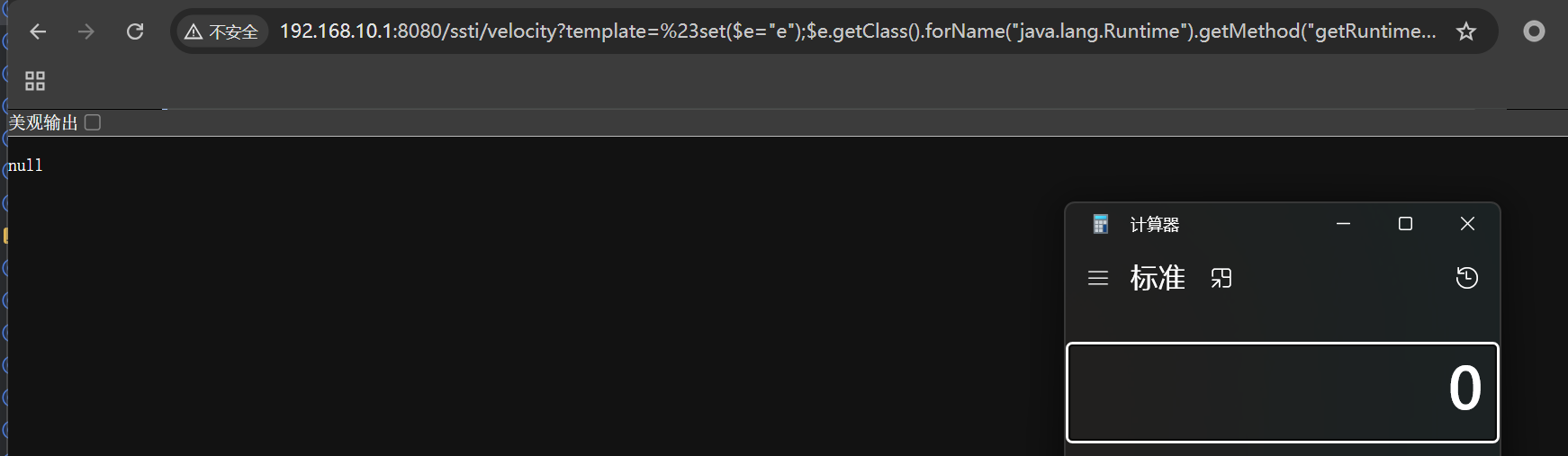The height and width of the screenshot is (456, 1568).
Task: Toggle Calculator keep-on-top mode
Action: pos(1221,279)
